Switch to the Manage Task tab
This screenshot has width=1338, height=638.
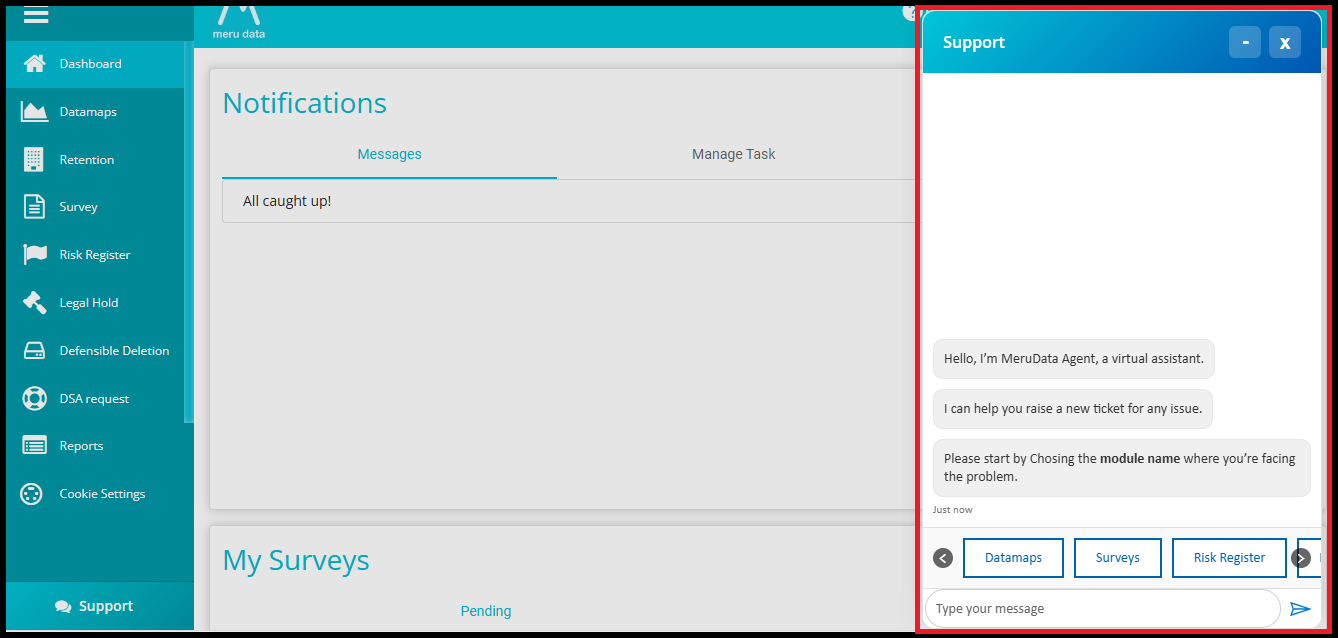click(733, 154)
